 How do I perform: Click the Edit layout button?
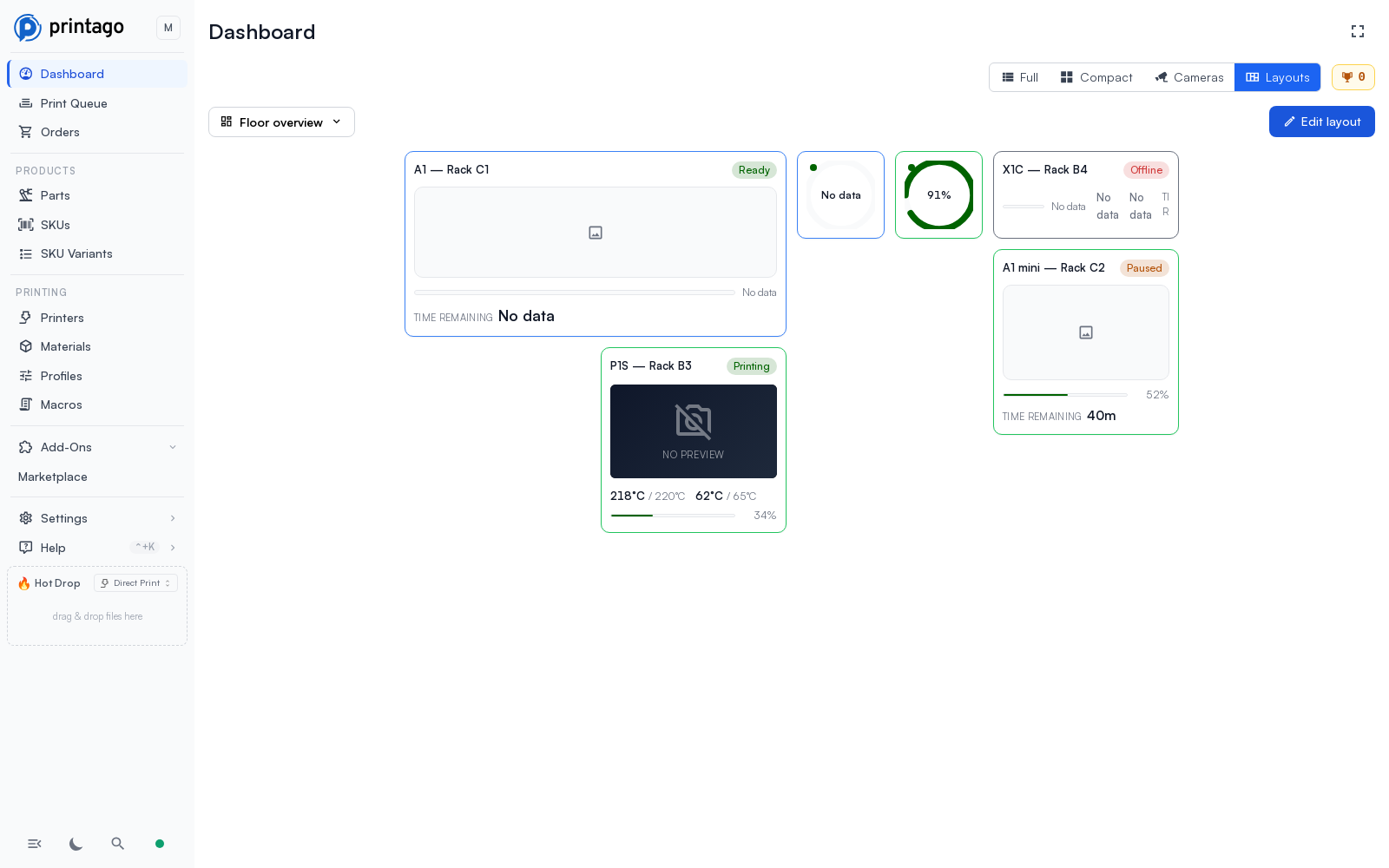tap(1322, 122)
